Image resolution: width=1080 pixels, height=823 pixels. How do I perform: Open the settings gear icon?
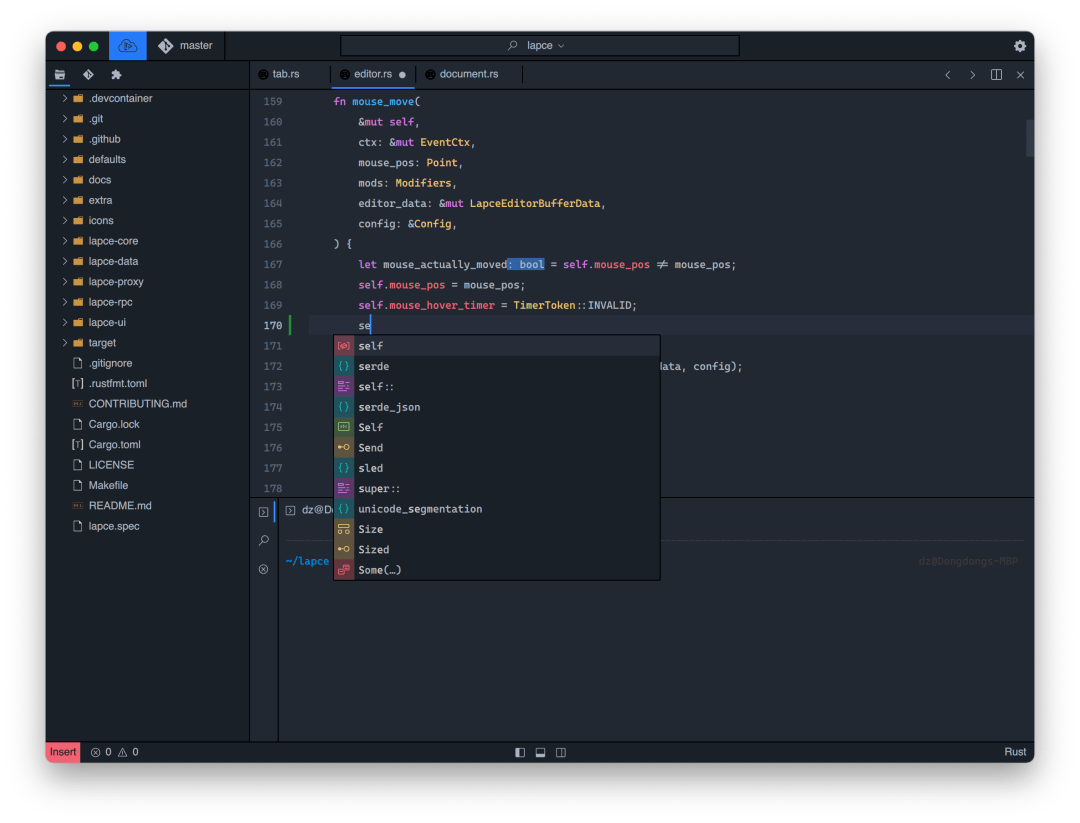1019,45
